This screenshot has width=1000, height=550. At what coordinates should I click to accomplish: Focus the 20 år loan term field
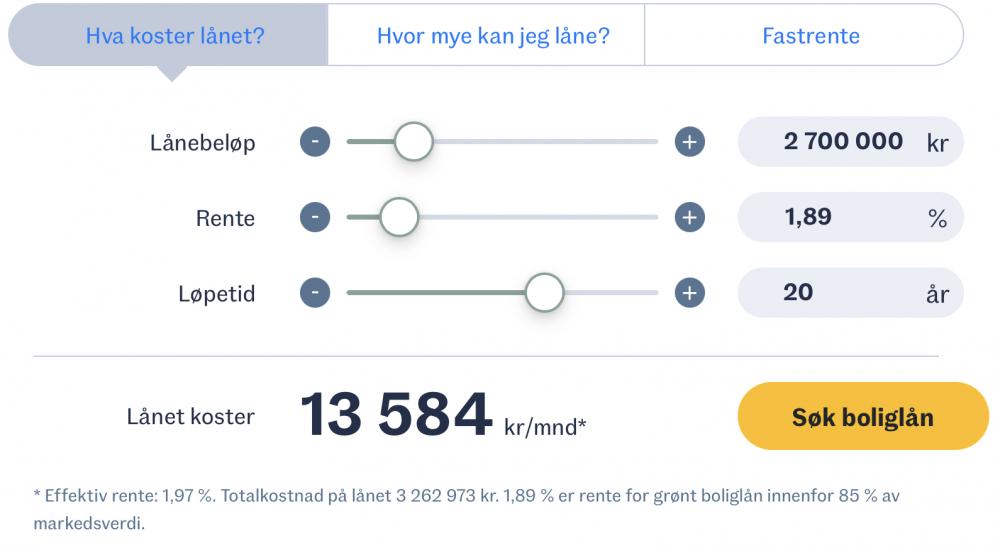850,293
